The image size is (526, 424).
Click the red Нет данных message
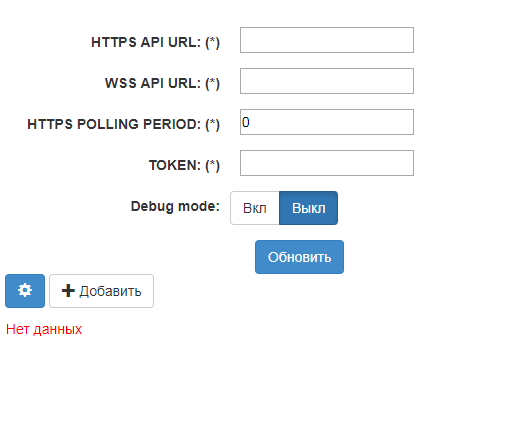point(44,329)
